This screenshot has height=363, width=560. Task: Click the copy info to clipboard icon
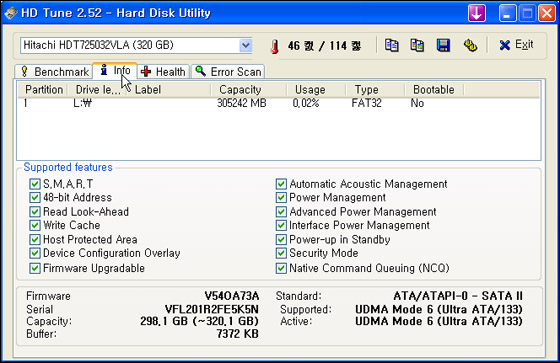point(391,45)
